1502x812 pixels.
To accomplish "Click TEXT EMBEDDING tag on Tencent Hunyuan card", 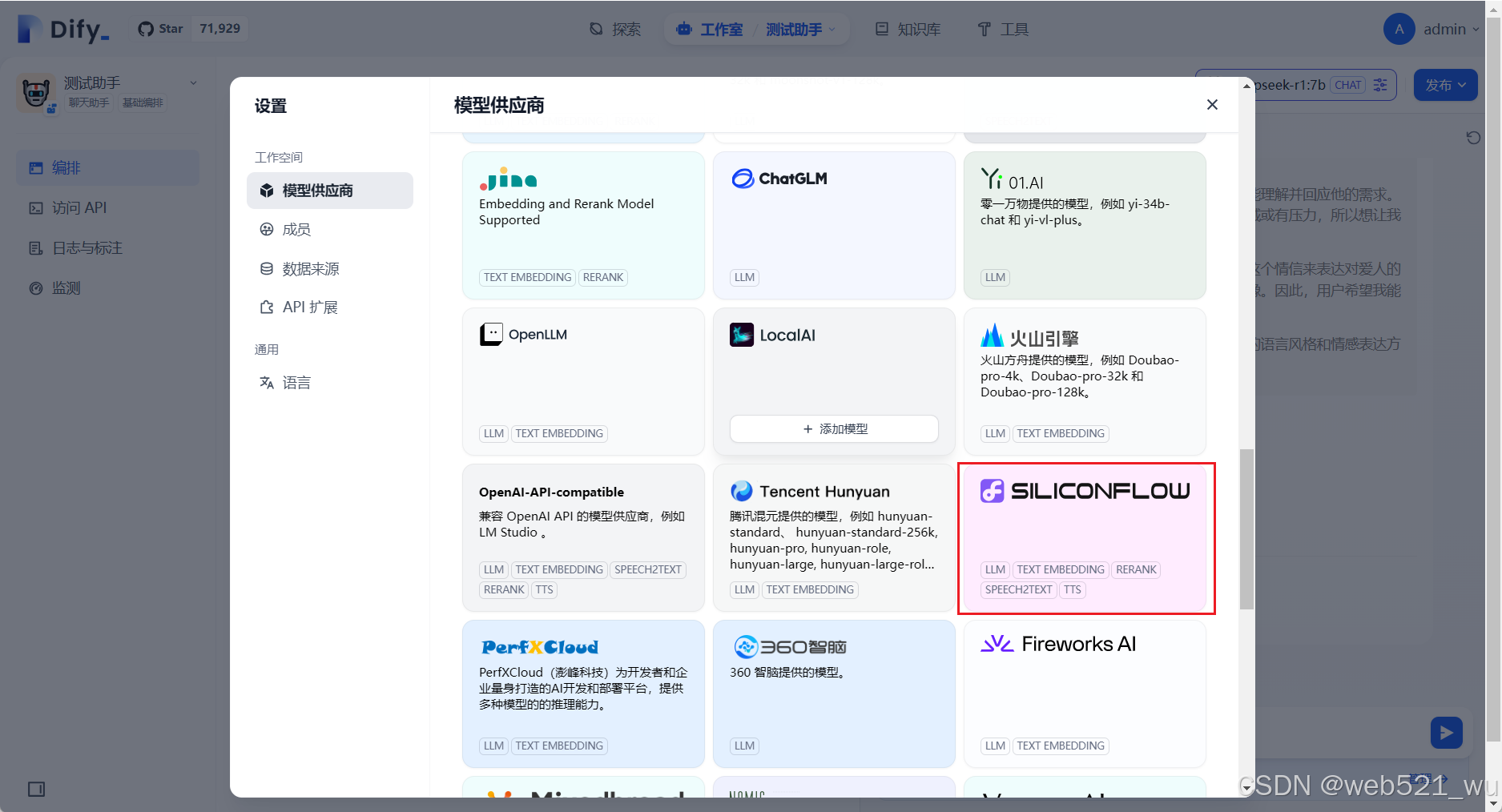I will 810,589.
